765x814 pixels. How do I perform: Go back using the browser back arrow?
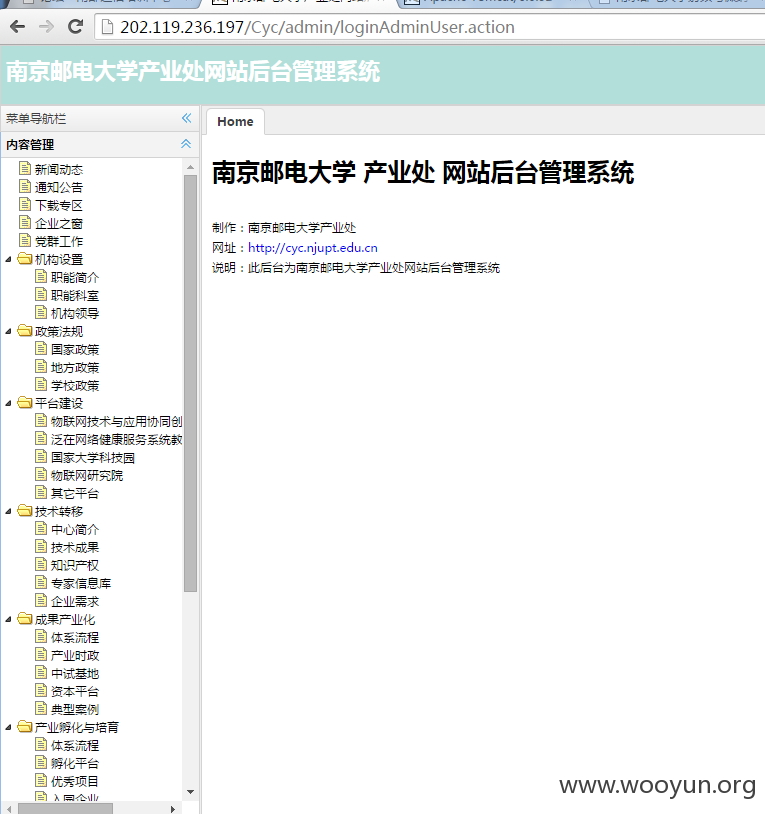17,26
